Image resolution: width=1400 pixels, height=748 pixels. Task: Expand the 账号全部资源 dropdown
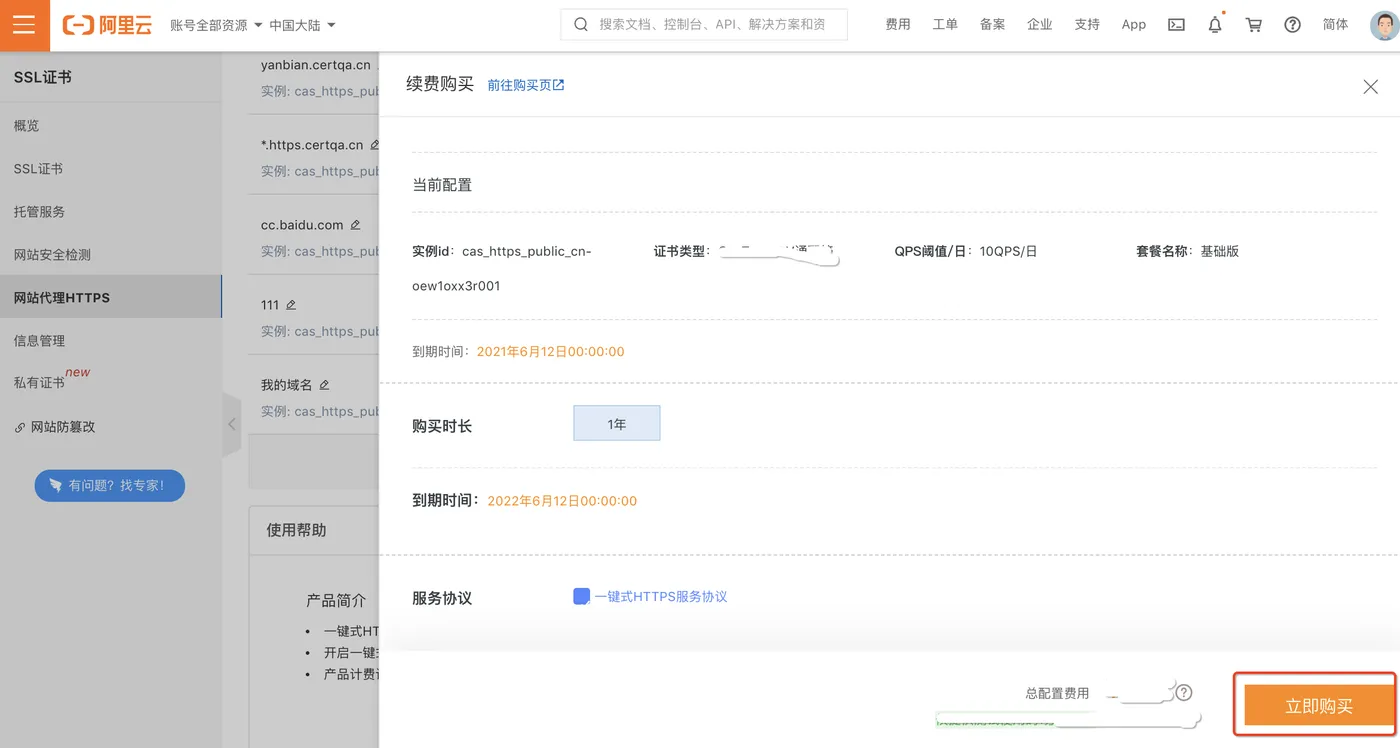[x=216, y=25]
